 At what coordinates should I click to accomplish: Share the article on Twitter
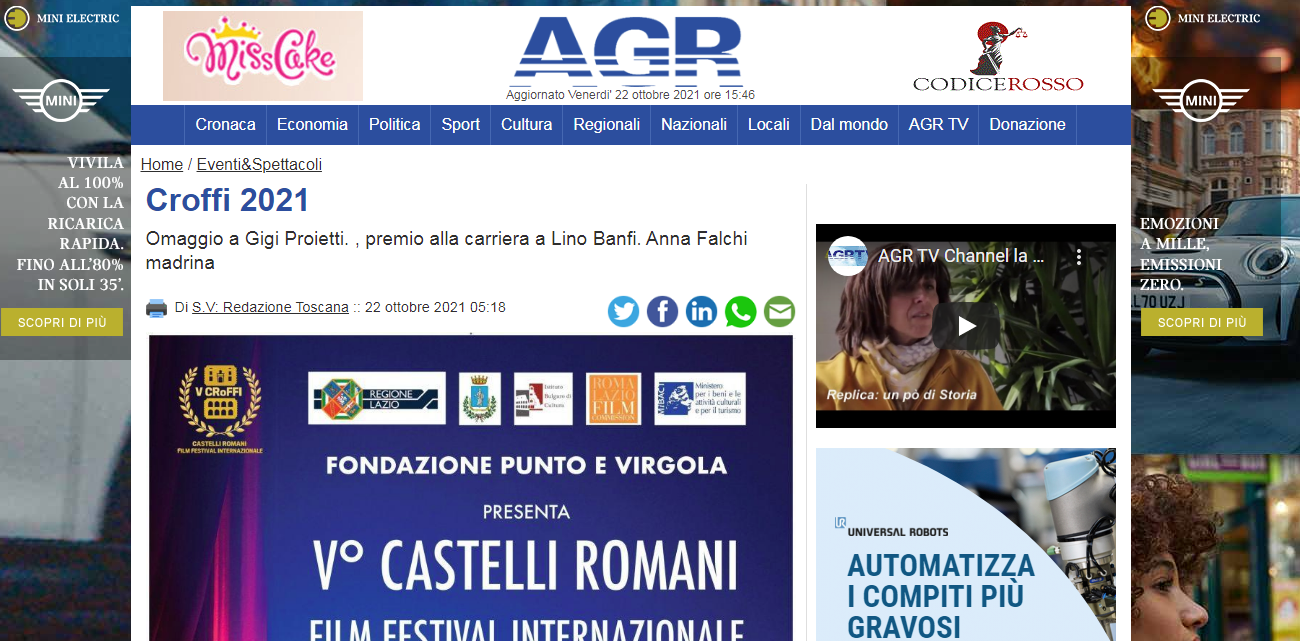(x=623, y=312)
